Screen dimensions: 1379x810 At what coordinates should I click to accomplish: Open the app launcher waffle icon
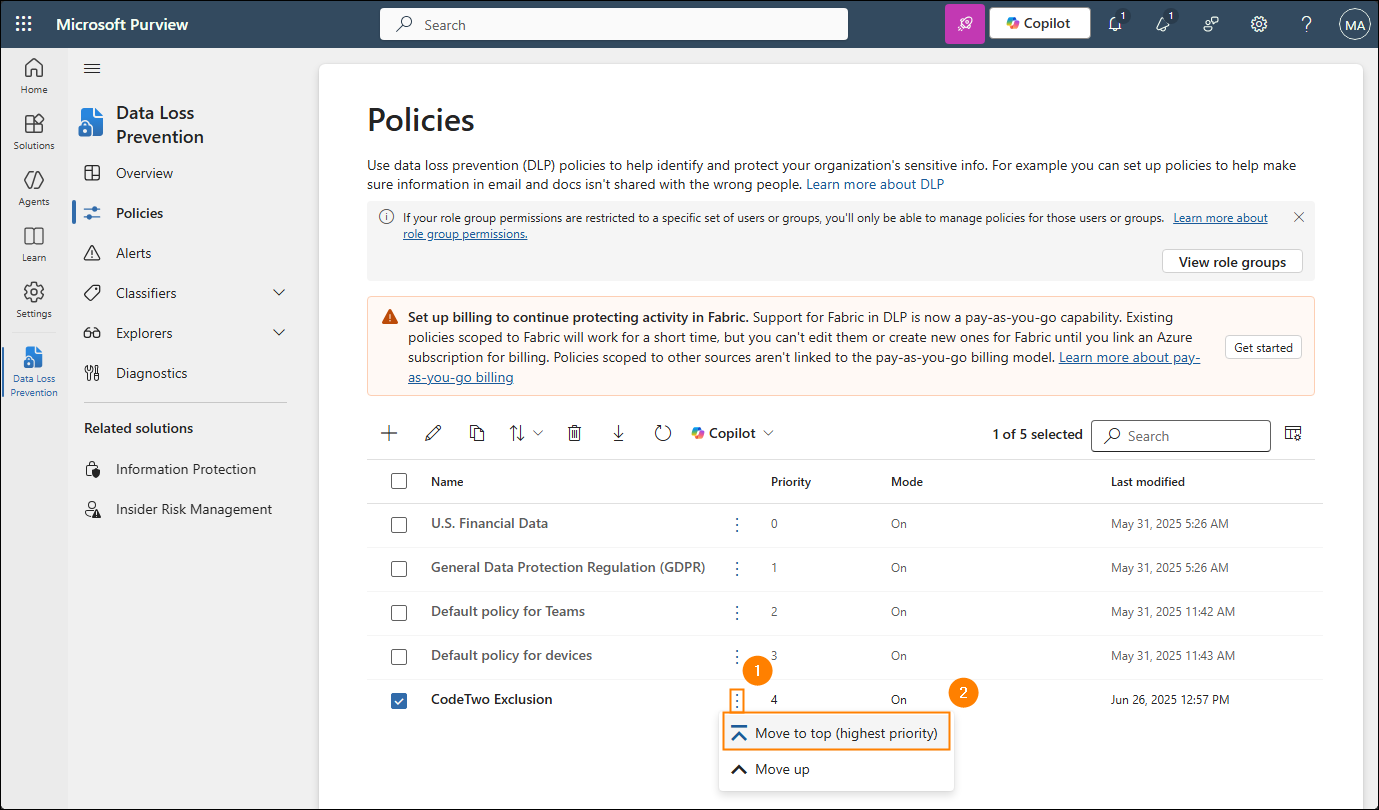point(24,24)
